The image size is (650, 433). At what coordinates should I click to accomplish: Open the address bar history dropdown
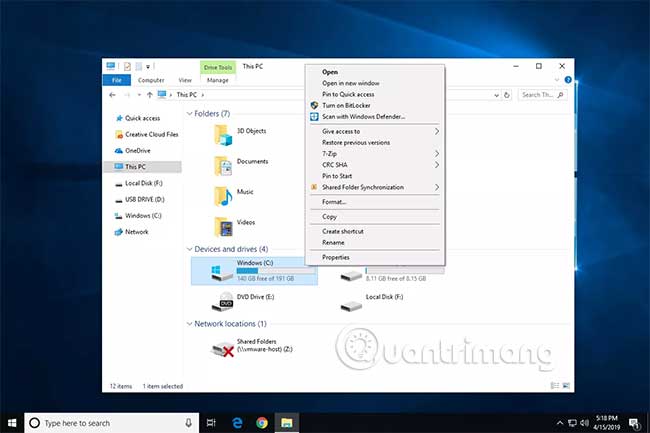[496, 95]
